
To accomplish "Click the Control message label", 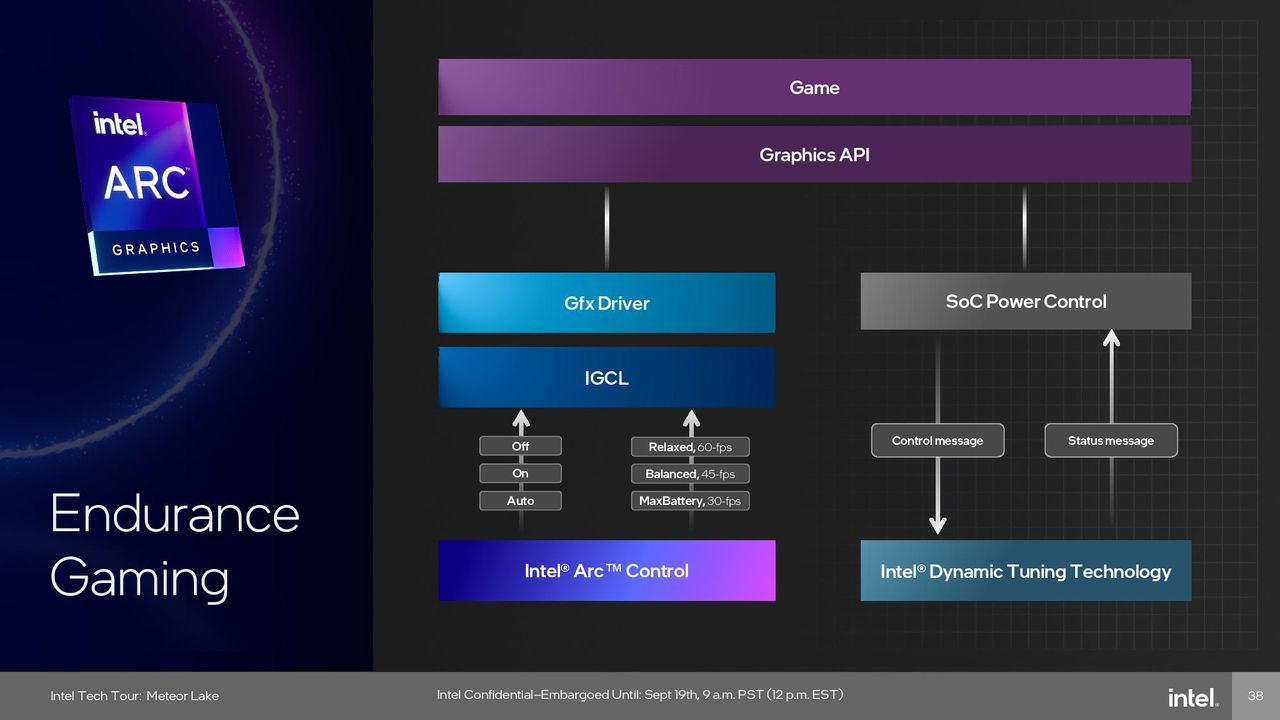I will tap(937, 440).
